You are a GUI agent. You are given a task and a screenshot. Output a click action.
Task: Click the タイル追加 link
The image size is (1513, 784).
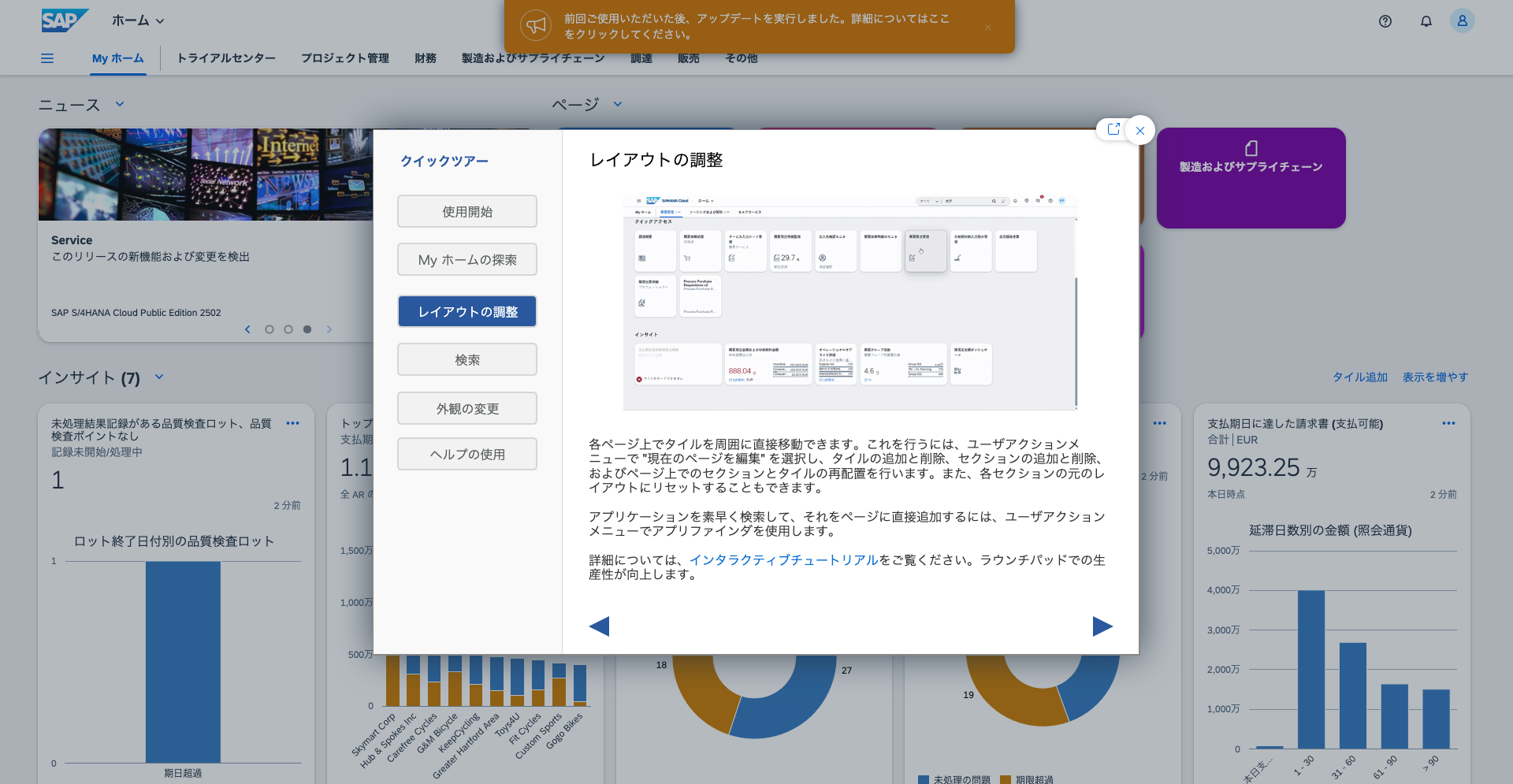point(1360,377)
